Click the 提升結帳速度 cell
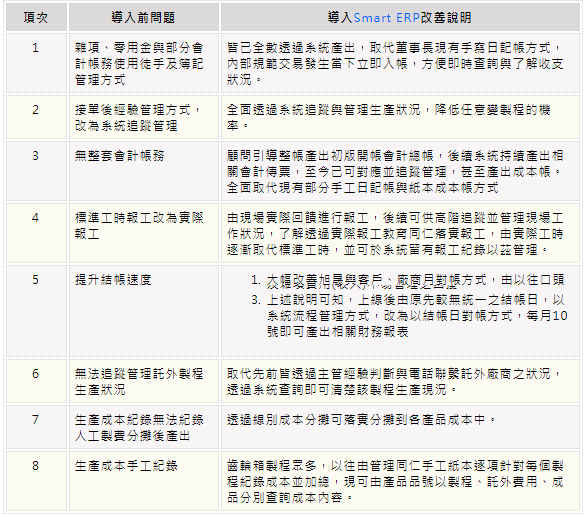This screenshot has height=517, width=584. point(144,311)
